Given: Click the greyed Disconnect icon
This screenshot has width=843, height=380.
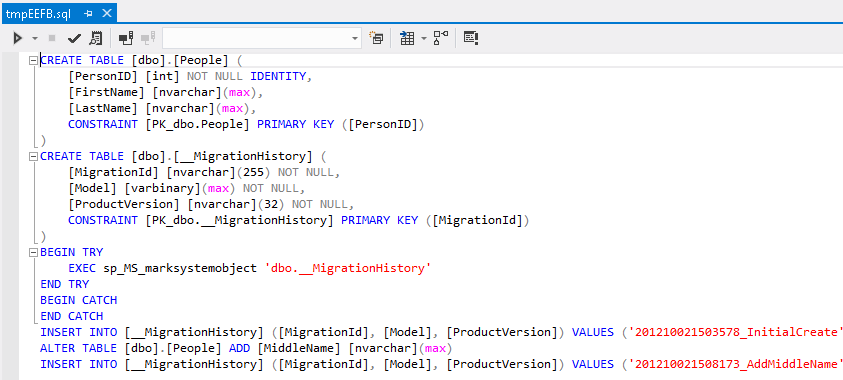Looking at the screenshot, I should (x=148, y=38).
